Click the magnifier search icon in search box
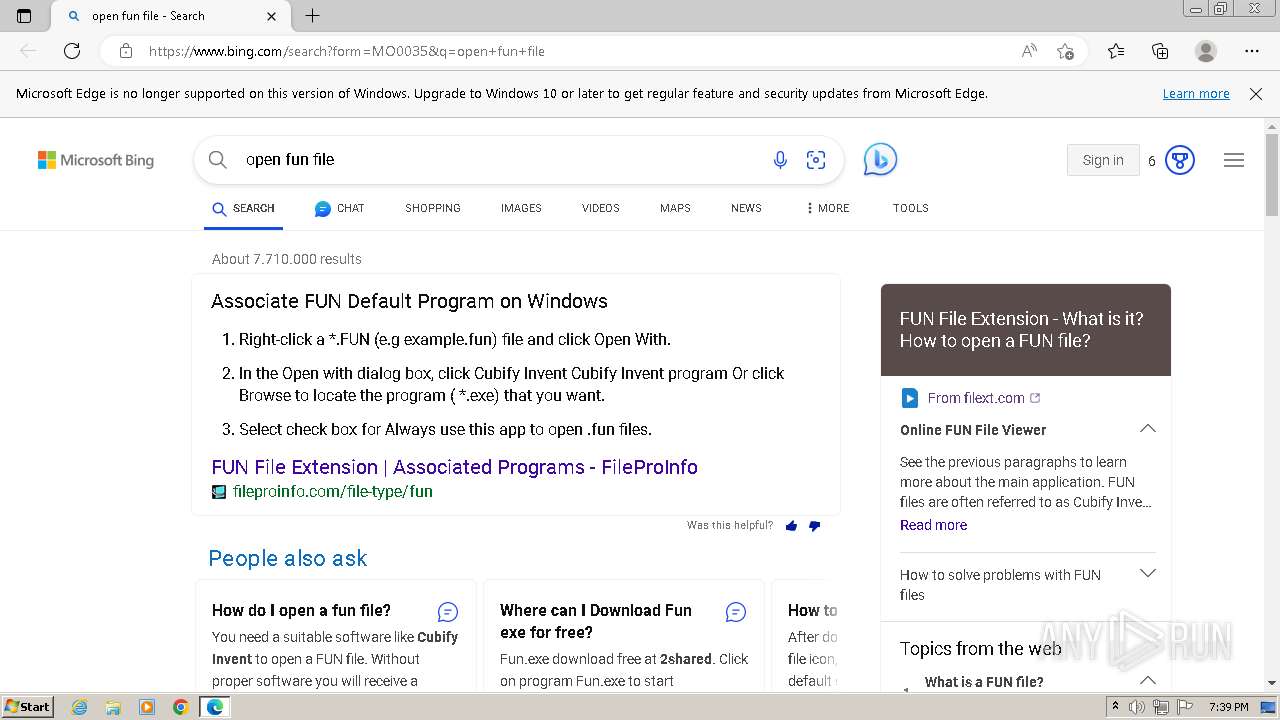The height and width of the screenshot is (720, 1280). [218, 160]
